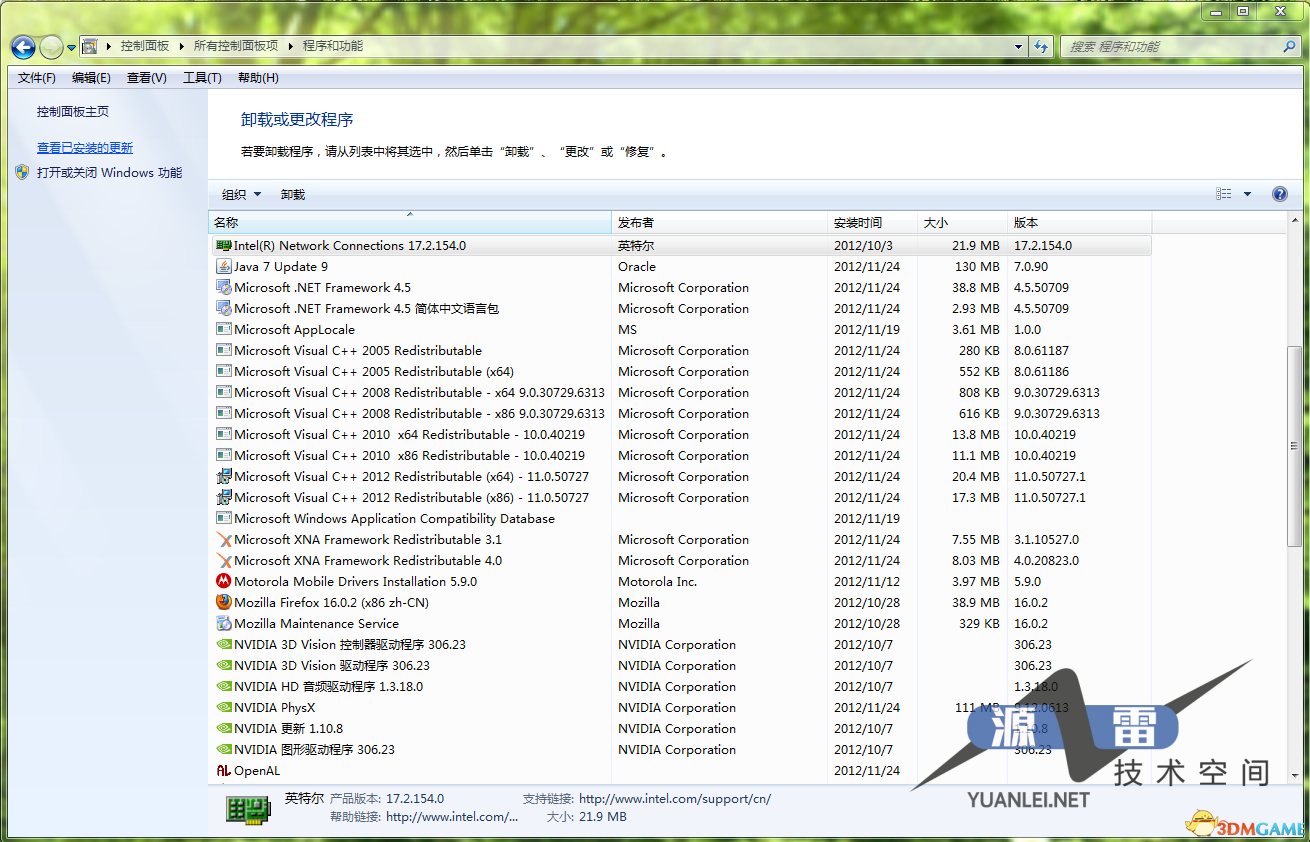Screen dimensions: 1310x842
Task: Select Visual C++ 2010 x64 Redistributable row
Action: [x=680, y=435]
